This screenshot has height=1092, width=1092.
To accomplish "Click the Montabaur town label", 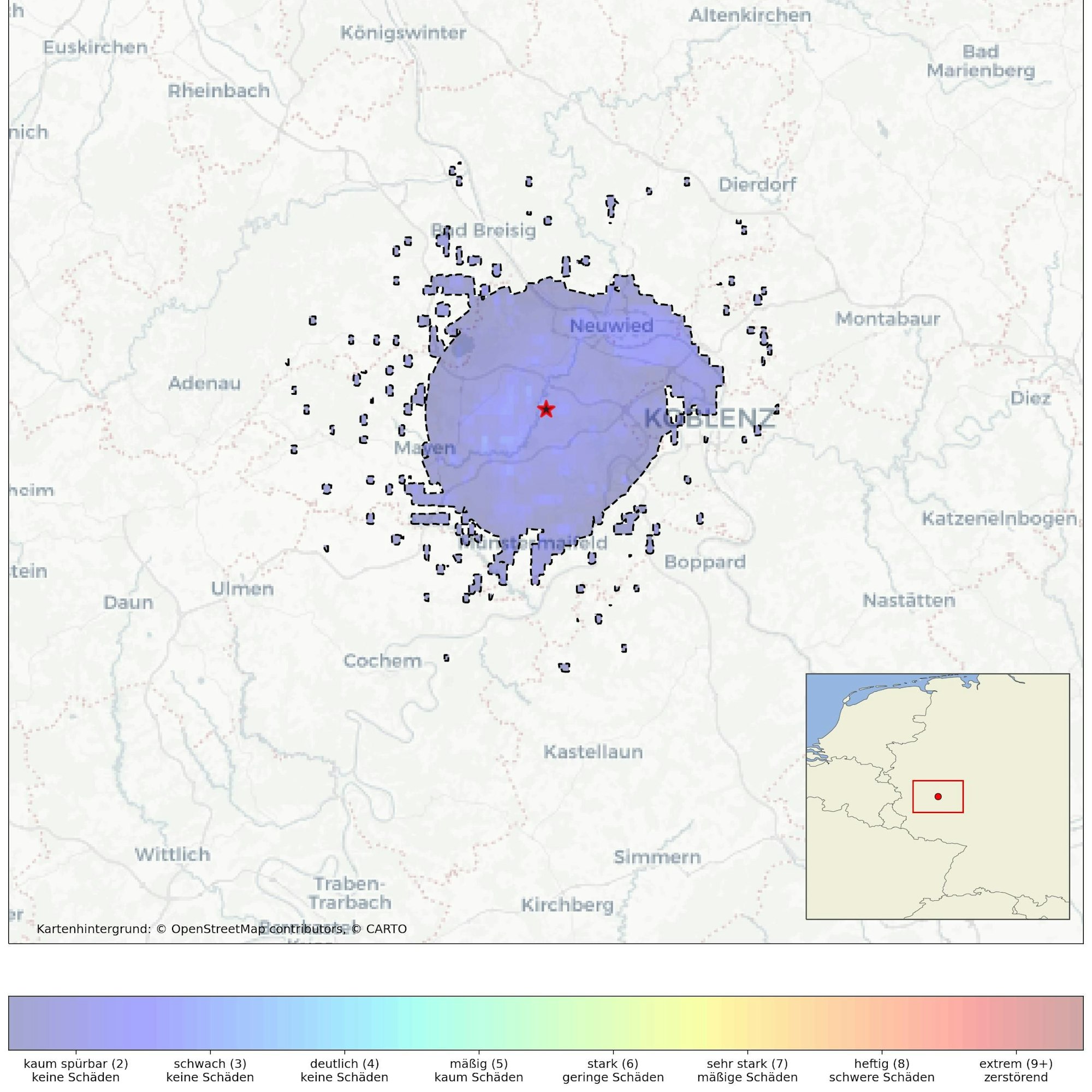I will (887, 319).
